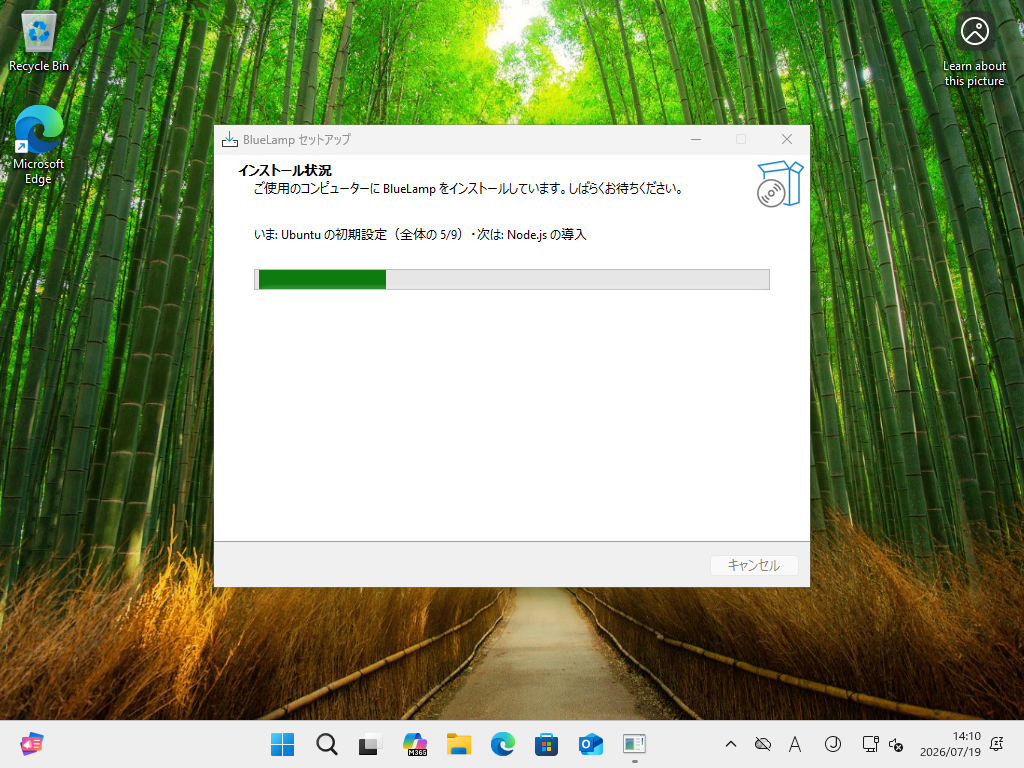This screenshot has width=1024, height=768.
Task: Click the キャンセル button in BlueLamp setup
Action: click(x=754, y=565)
